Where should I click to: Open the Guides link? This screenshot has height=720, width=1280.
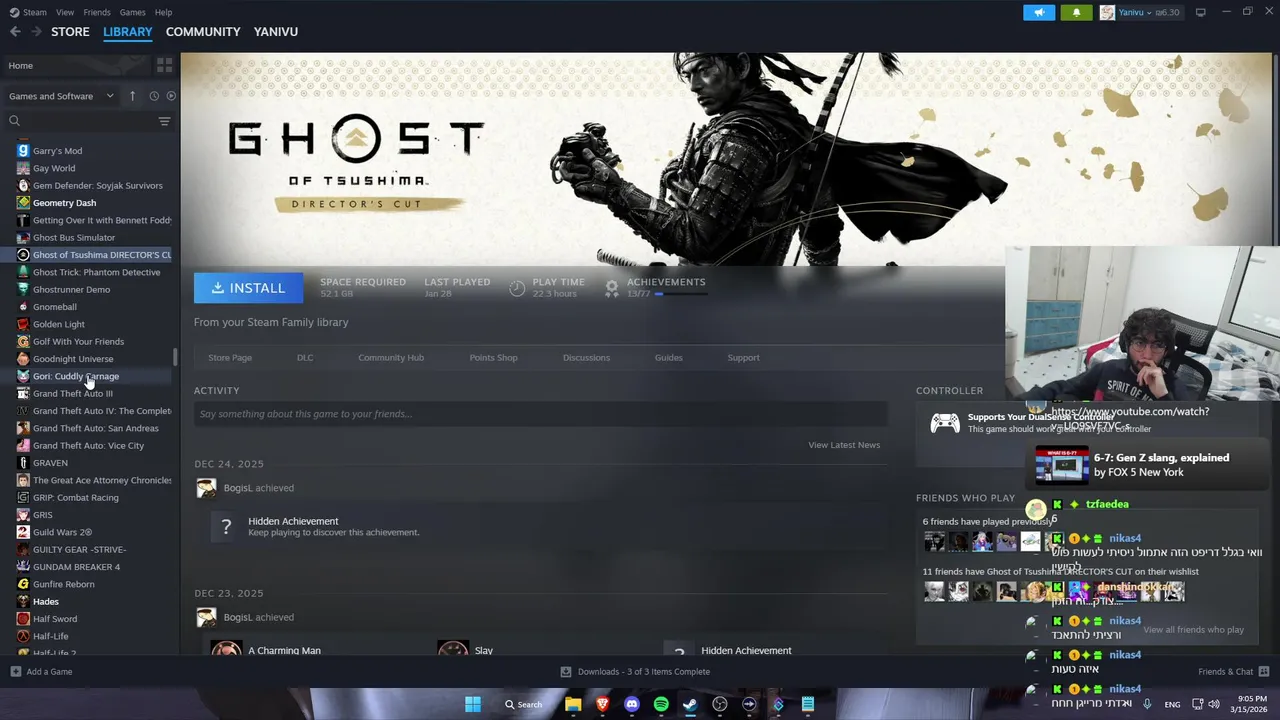point(668,358)
